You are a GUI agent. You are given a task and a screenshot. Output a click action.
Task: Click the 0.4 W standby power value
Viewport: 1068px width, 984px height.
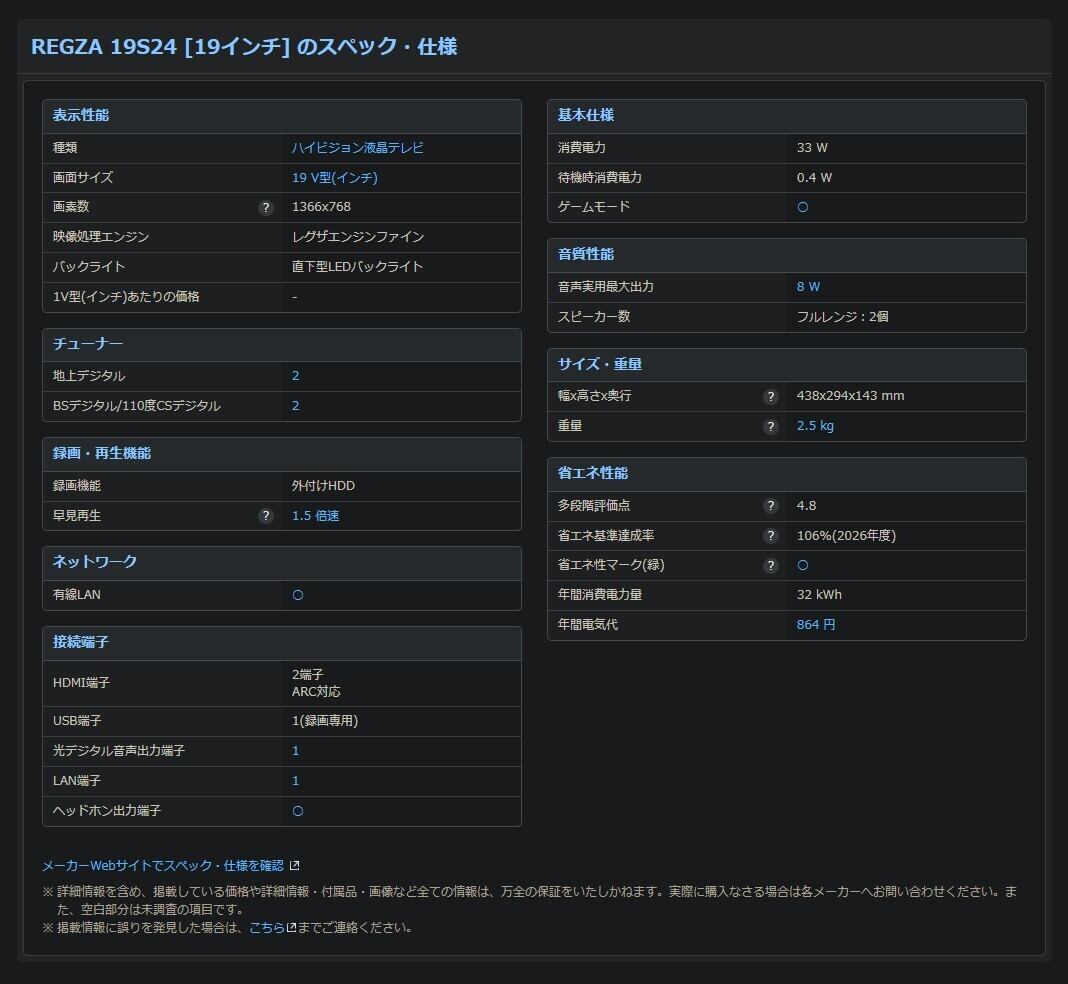tap(814, 178)
